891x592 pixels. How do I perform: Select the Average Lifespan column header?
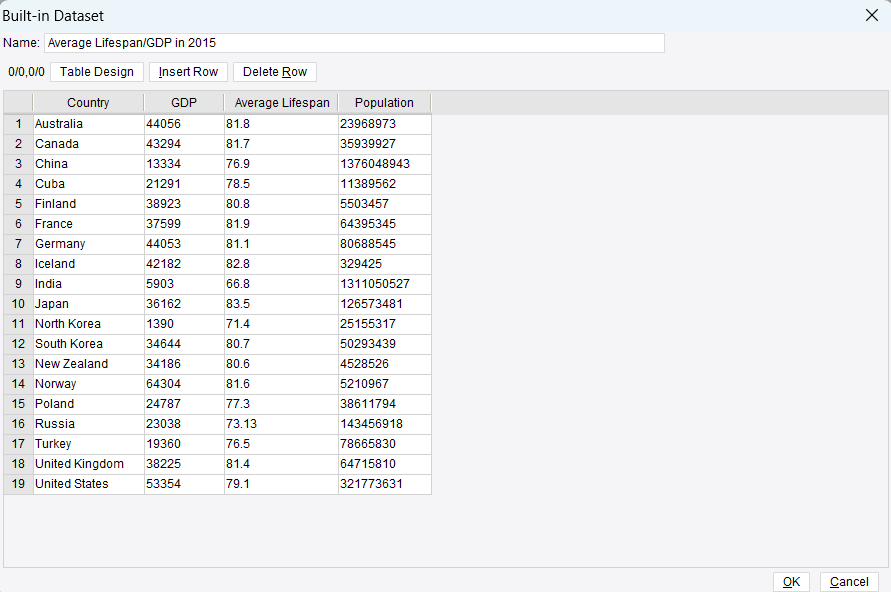pos(282,103)
